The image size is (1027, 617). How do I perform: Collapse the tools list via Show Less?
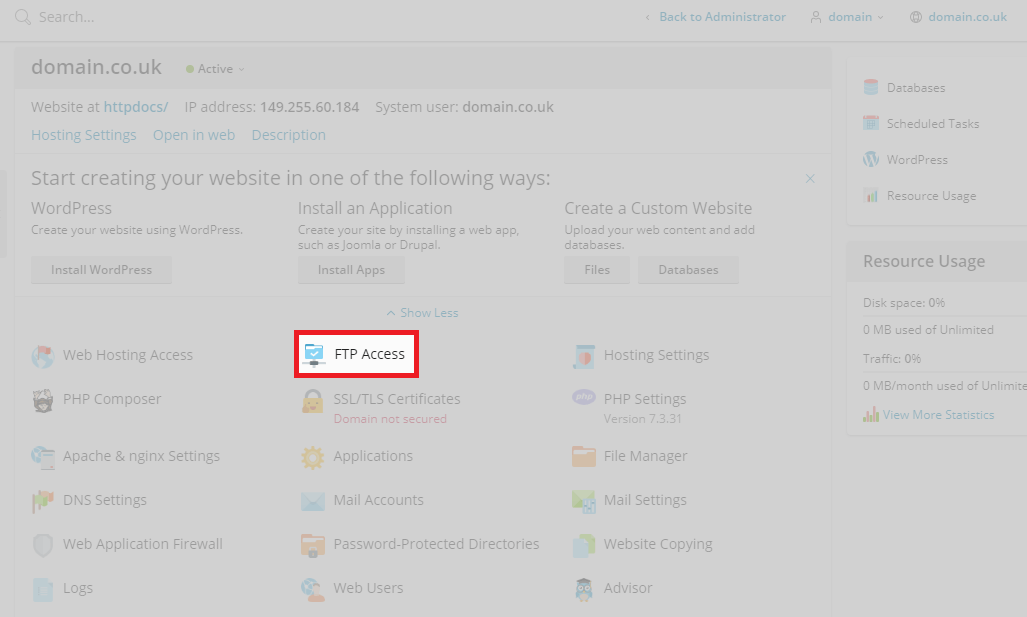click(421, 312)
